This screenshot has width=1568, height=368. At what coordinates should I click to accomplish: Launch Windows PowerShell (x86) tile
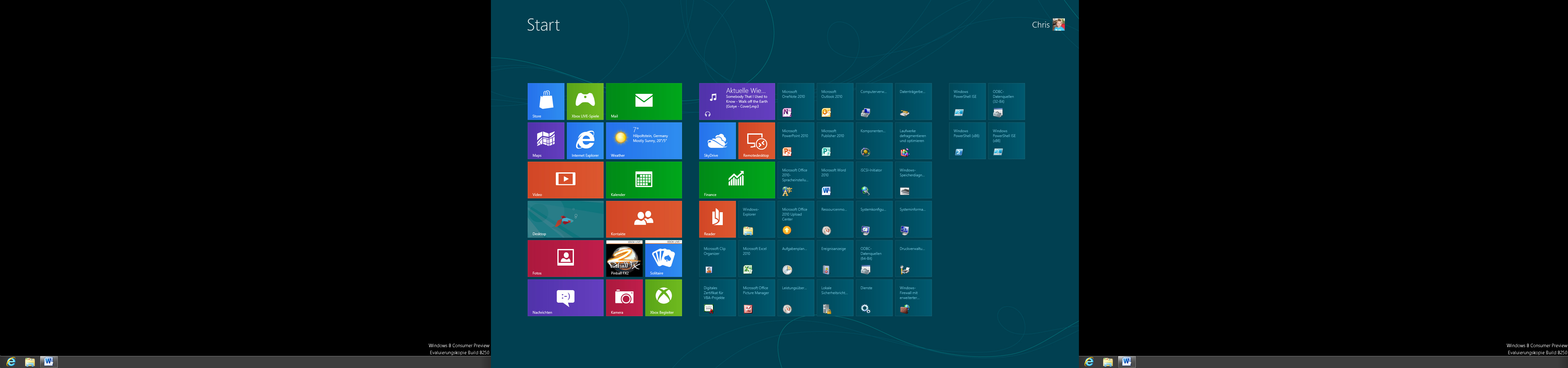pyautogui.click(x=967, y=141)
